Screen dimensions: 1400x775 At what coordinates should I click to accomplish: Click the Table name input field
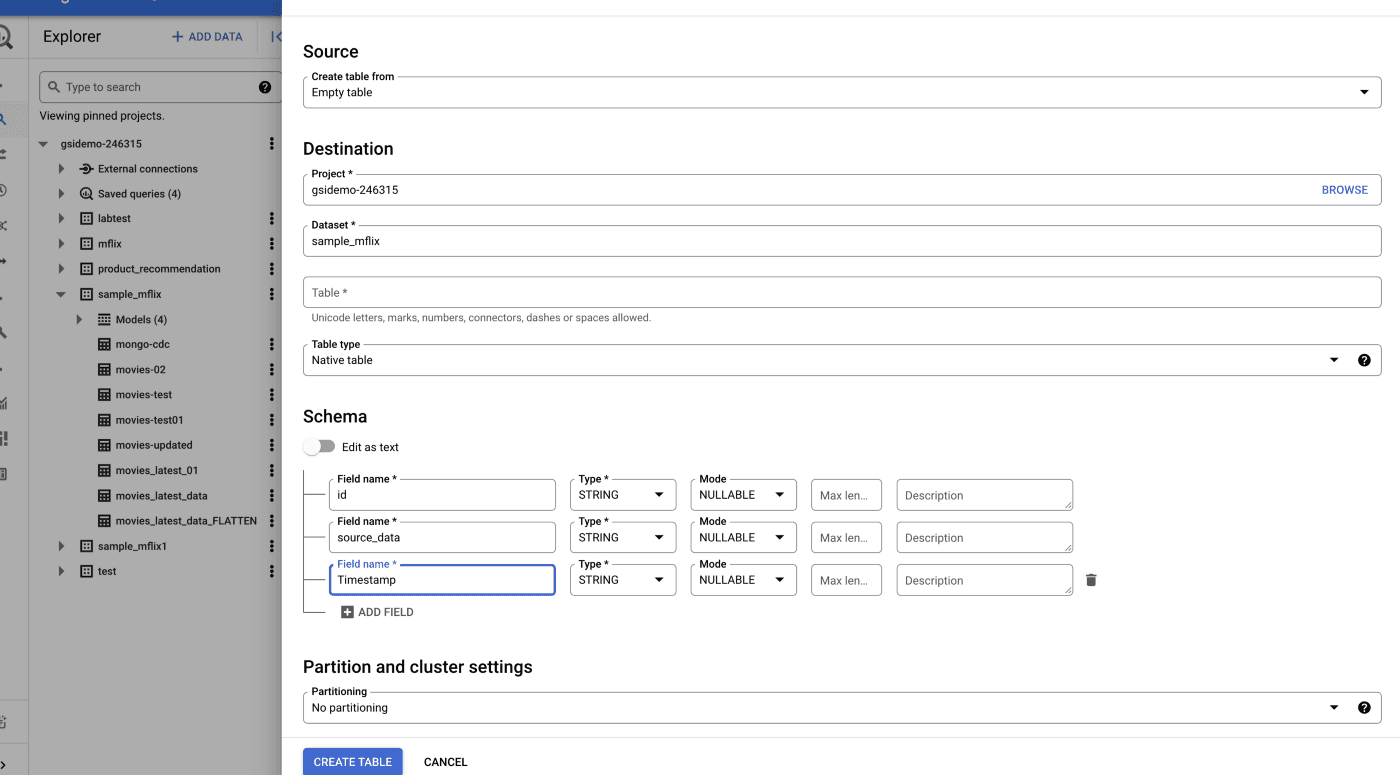click(x=841, y=292)
